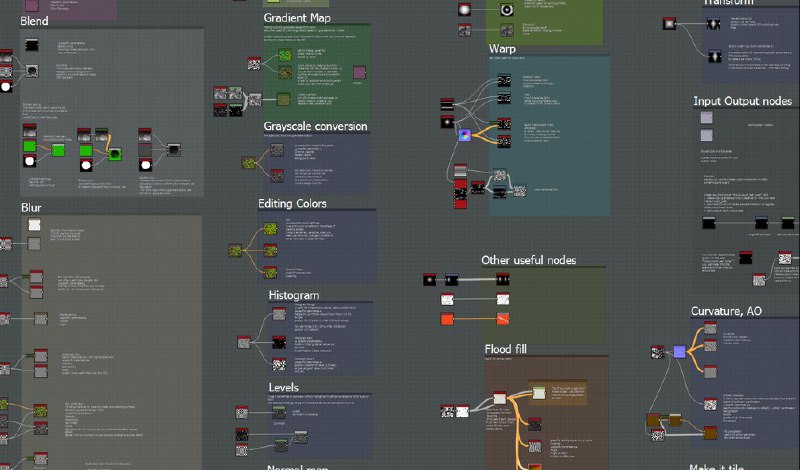Select the violet-blue node in Curvature, AO

point(680,352)
